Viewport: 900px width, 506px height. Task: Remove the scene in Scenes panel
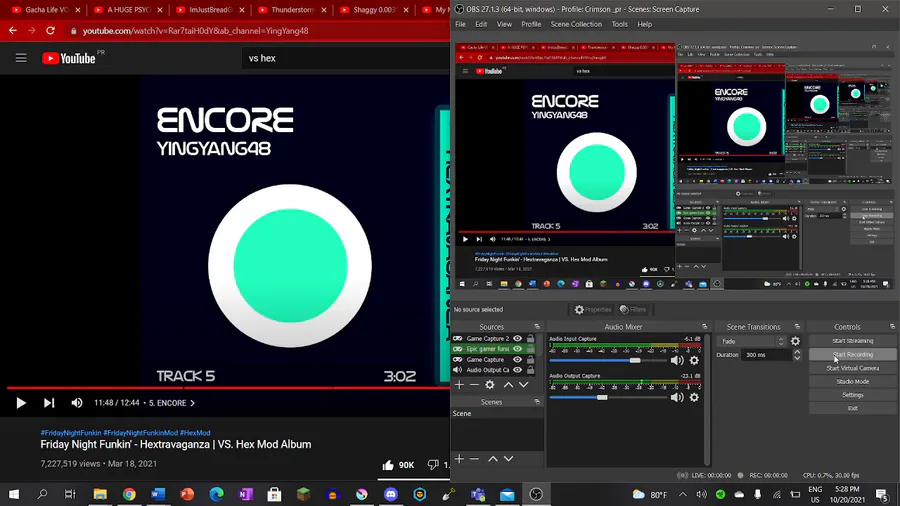click(474, 458)
